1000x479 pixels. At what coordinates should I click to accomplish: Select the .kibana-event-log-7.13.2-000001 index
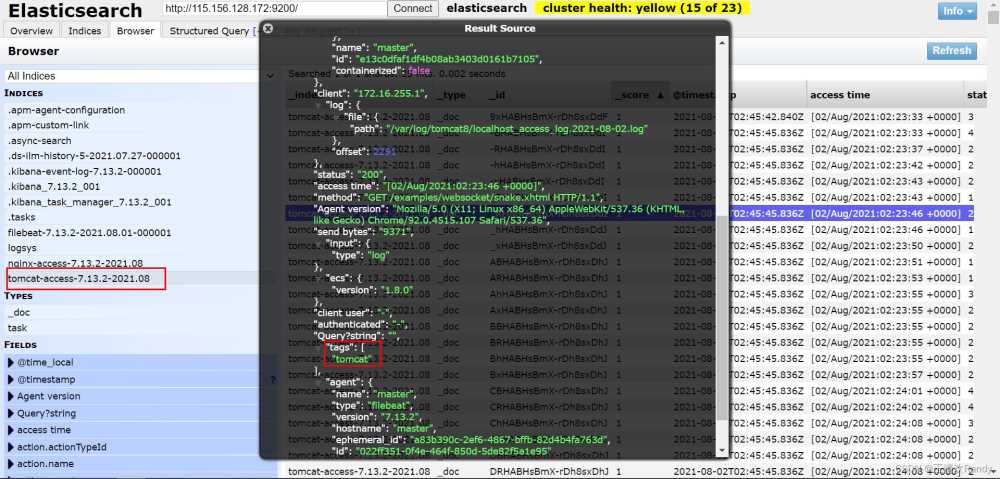[85, 172]
